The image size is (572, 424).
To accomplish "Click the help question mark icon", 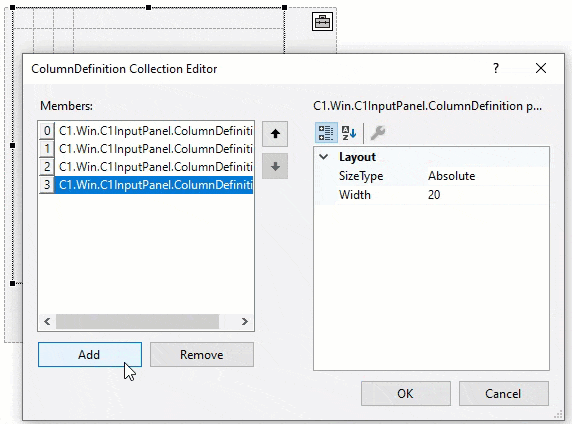I will pos(496,68).
